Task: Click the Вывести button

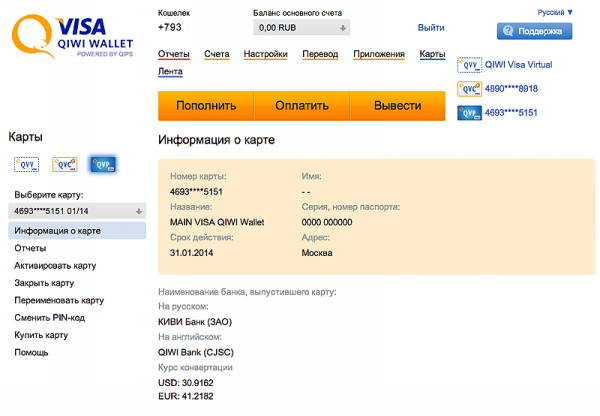Action: tap(398, 106)
